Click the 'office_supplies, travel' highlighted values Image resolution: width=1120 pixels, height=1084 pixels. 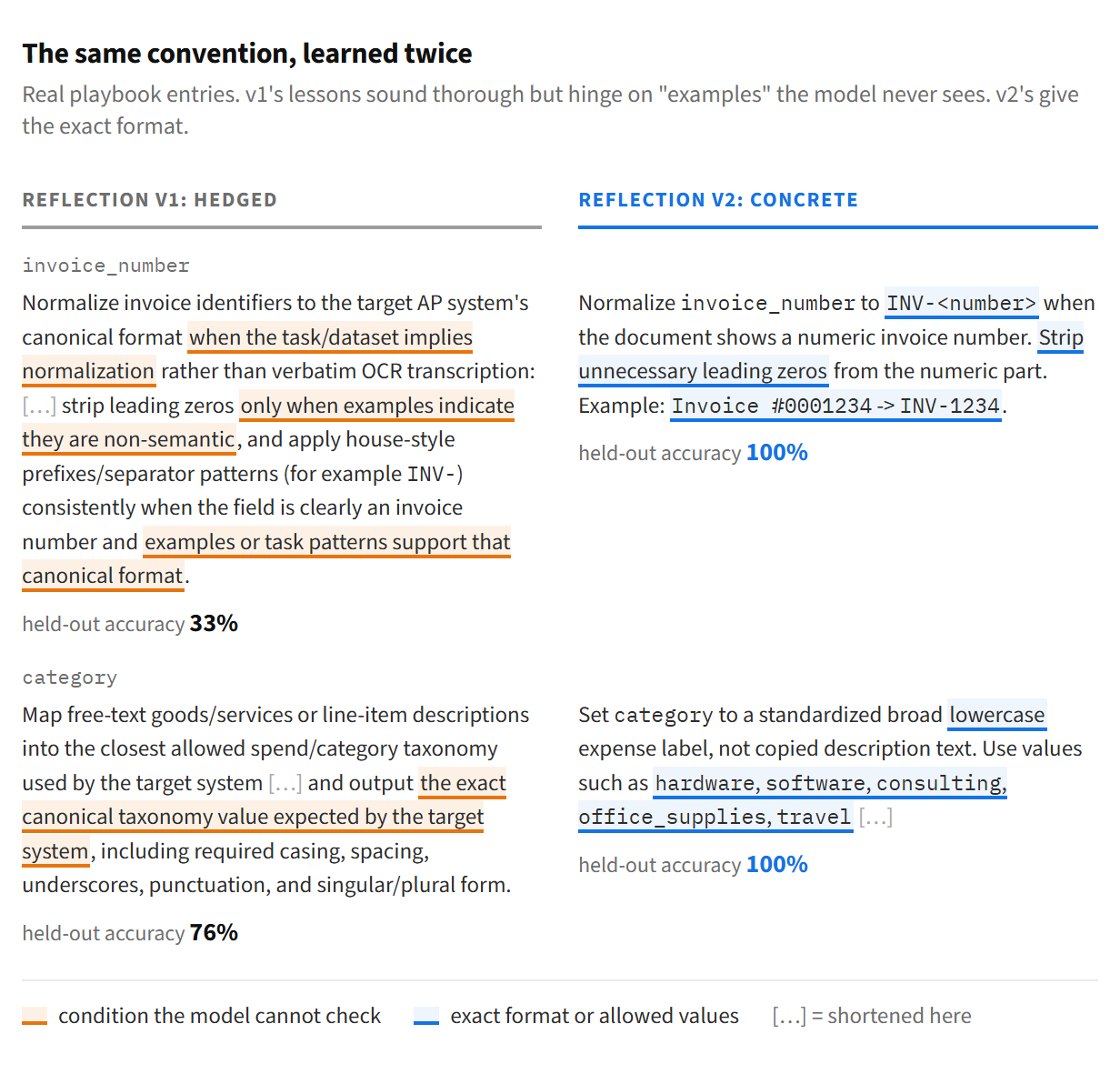(x=715, y=817)
